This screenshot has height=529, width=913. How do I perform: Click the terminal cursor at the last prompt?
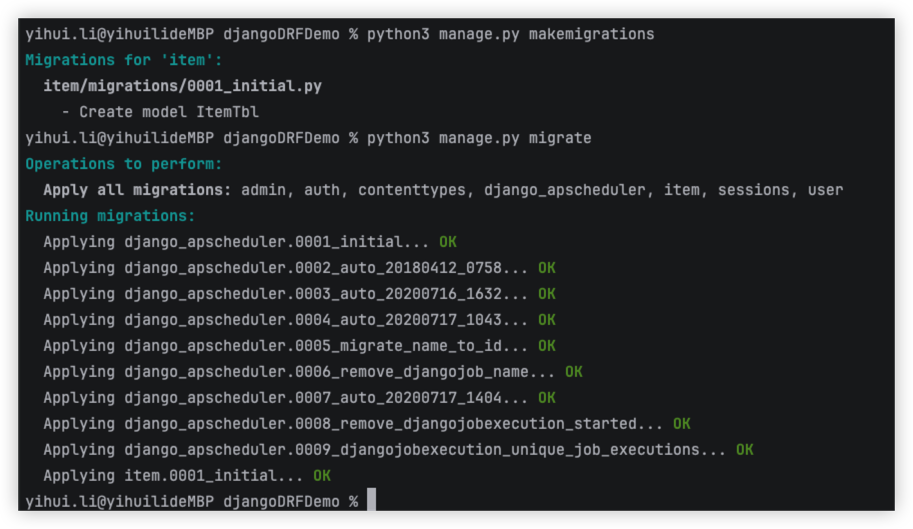click(371, 500)
